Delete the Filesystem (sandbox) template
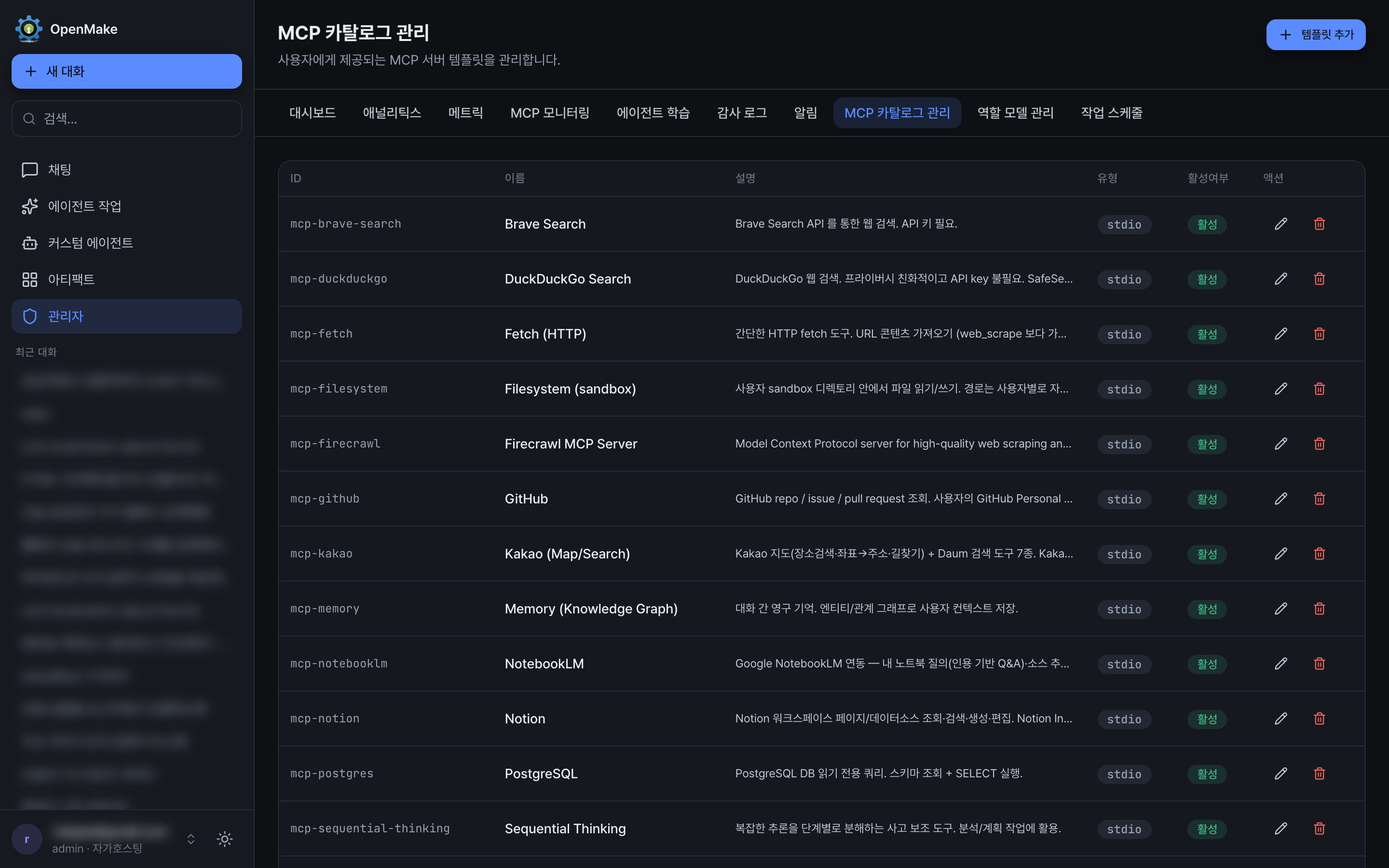The width and height of the screenshot is (1389, 868). 1319,389
